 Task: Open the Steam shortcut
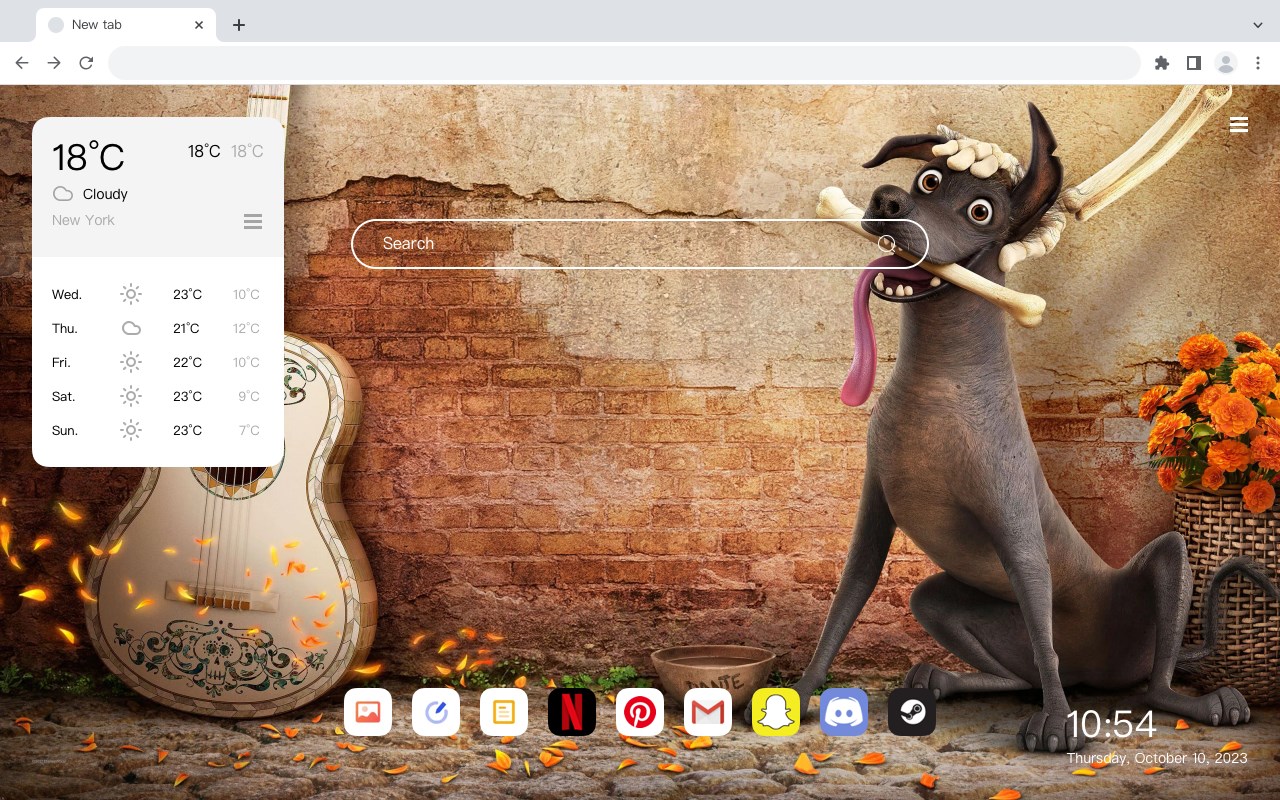[x=912, y=712]
